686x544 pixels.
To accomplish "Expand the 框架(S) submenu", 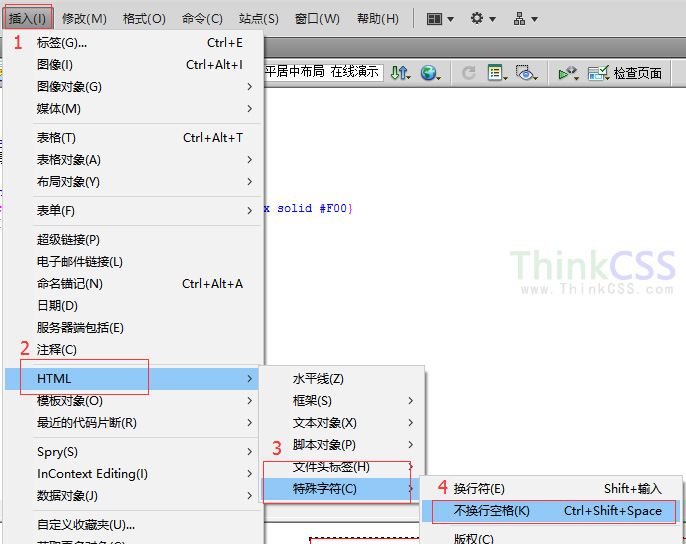I will (x=342, y=400).
